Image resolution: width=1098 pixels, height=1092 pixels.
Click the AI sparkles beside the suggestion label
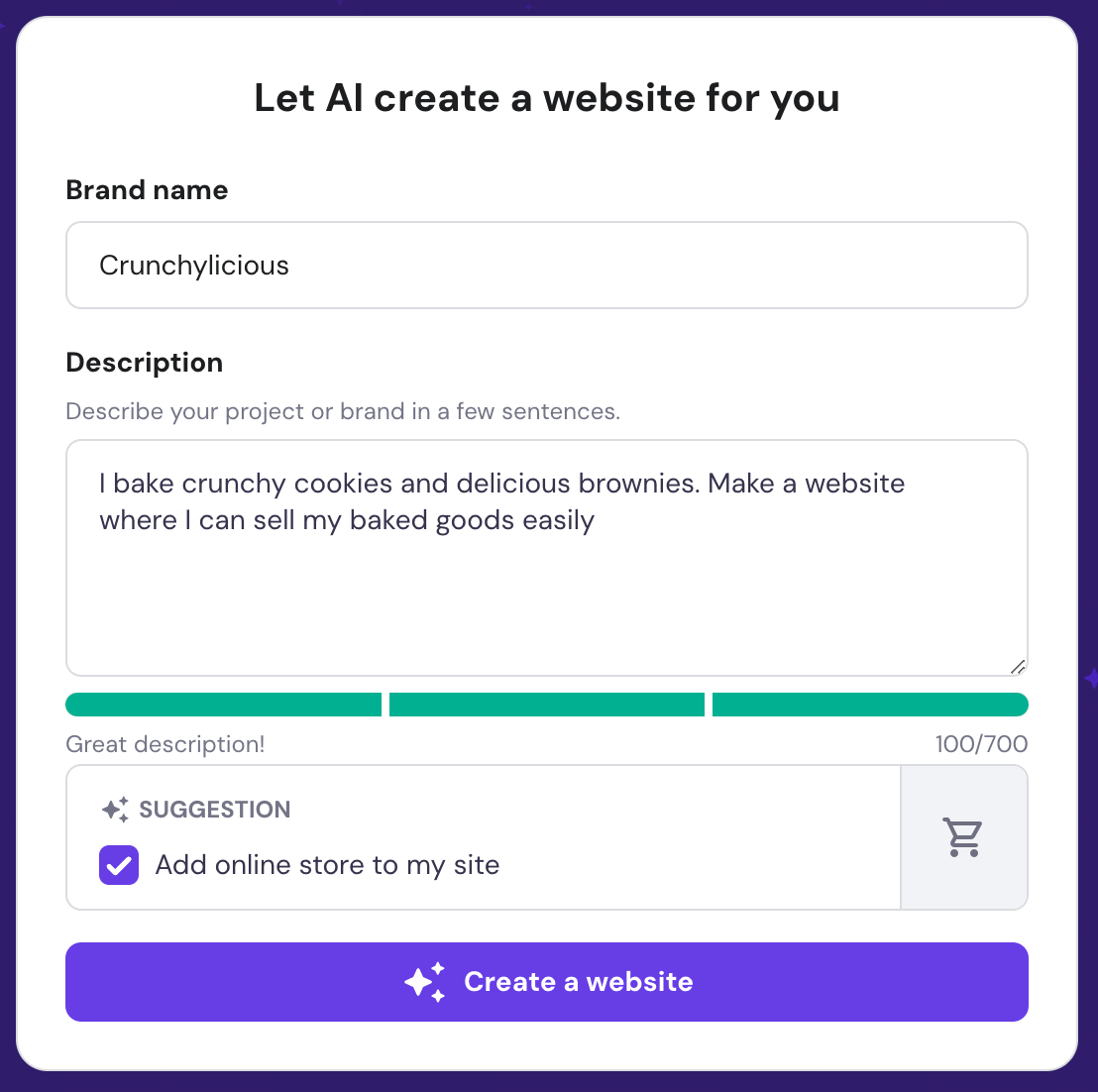click(x=116, y=809)
